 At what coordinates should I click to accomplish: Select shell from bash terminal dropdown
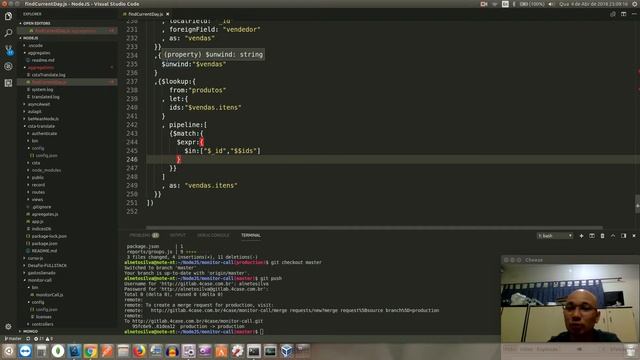tap(555, 236)
